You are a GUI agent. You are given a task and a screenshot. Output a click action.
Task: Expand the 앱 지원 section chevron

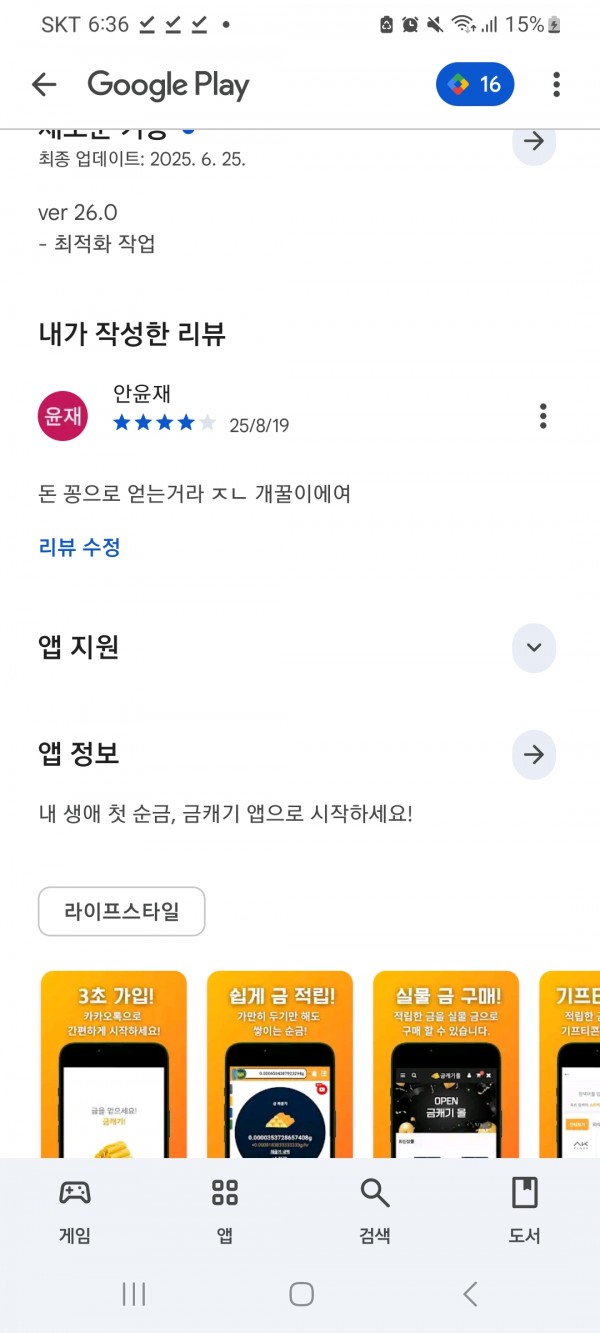coord(534,648)
